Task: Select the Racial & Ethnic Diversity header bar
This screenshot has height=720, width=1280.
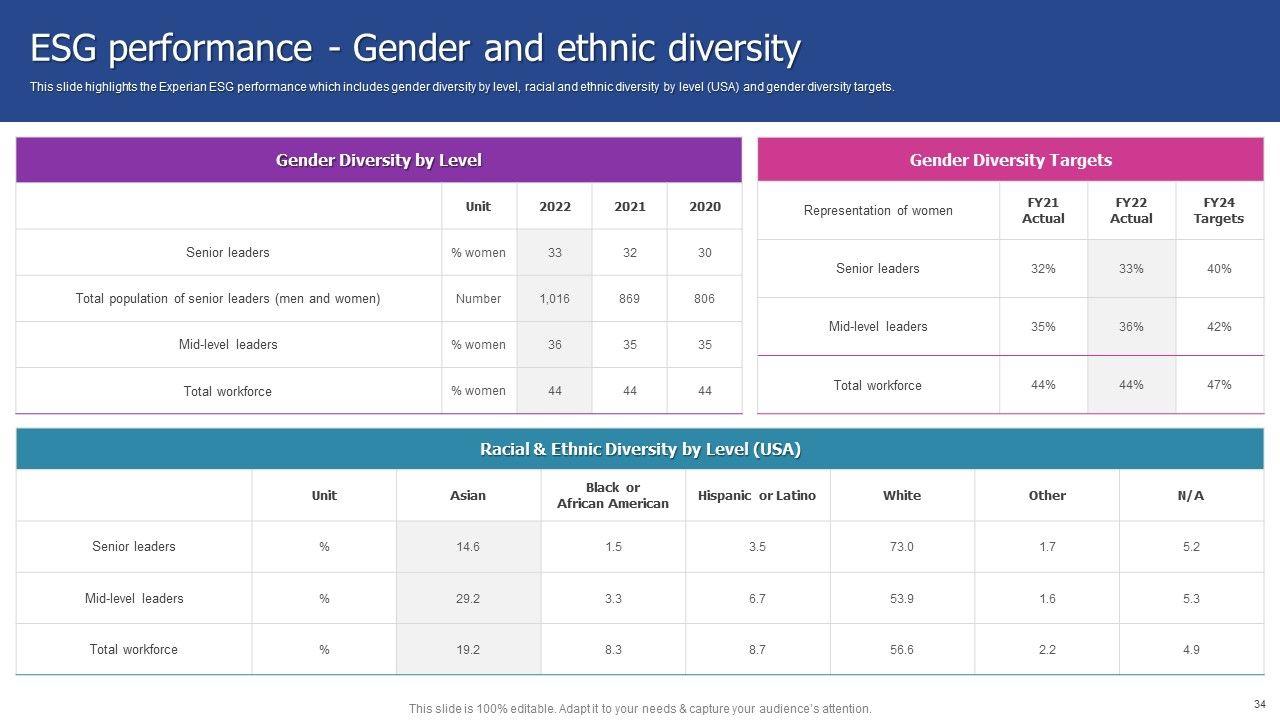Action: point(640,449)
